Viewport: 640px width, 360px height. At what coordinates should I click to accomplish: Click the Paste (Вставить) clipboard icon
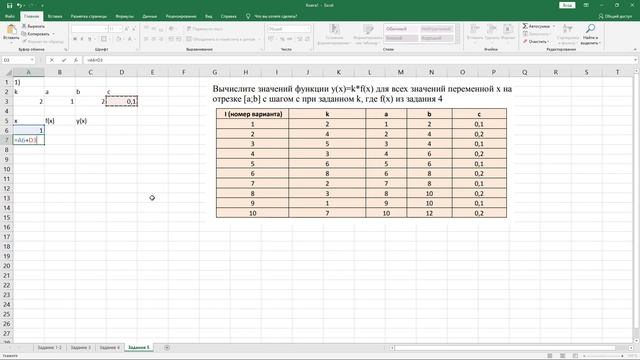(x=11, y=29)
